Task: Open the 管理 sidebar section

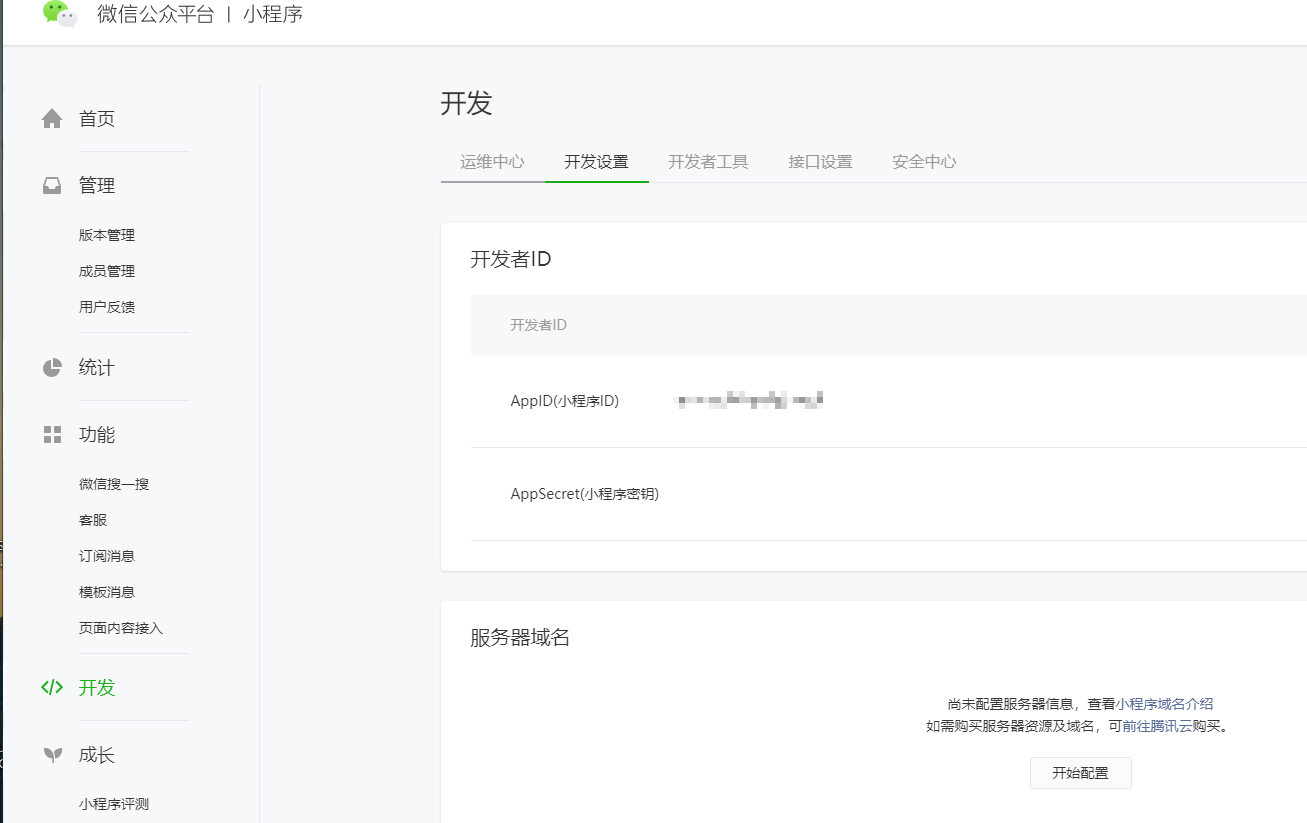Action: click(x=97, y=186)
